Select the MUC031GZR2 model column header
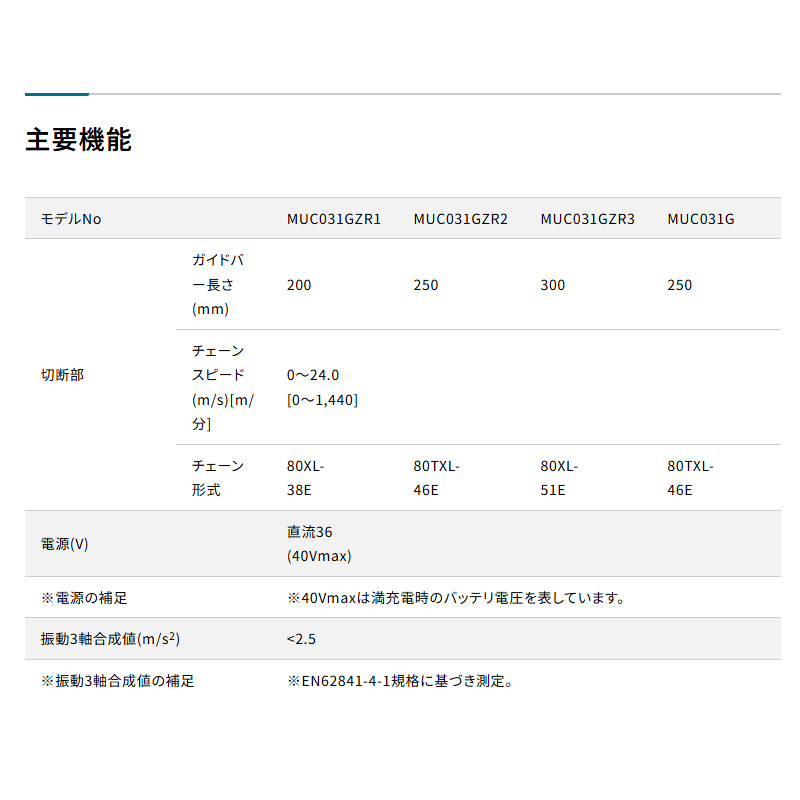 tap(461, 219)
